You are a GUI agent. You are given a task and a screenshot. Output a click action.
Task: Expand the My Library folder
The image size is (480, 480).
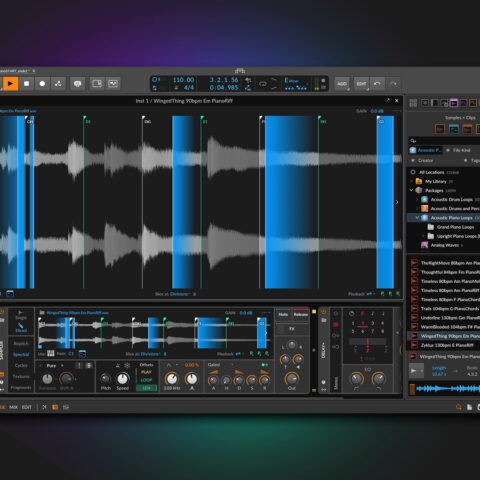click(x=412, y=181)
